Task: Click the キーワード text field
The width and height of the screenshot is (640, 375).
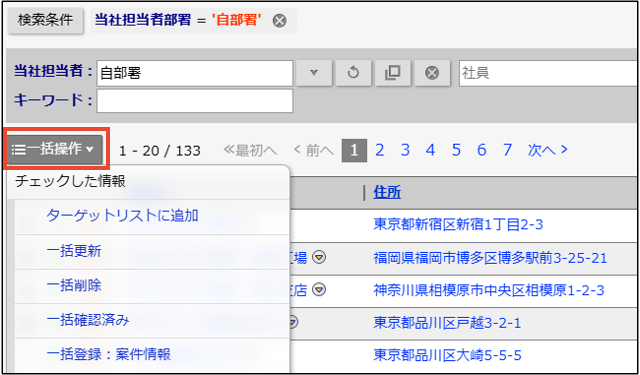Action: (x=195, y=101)
